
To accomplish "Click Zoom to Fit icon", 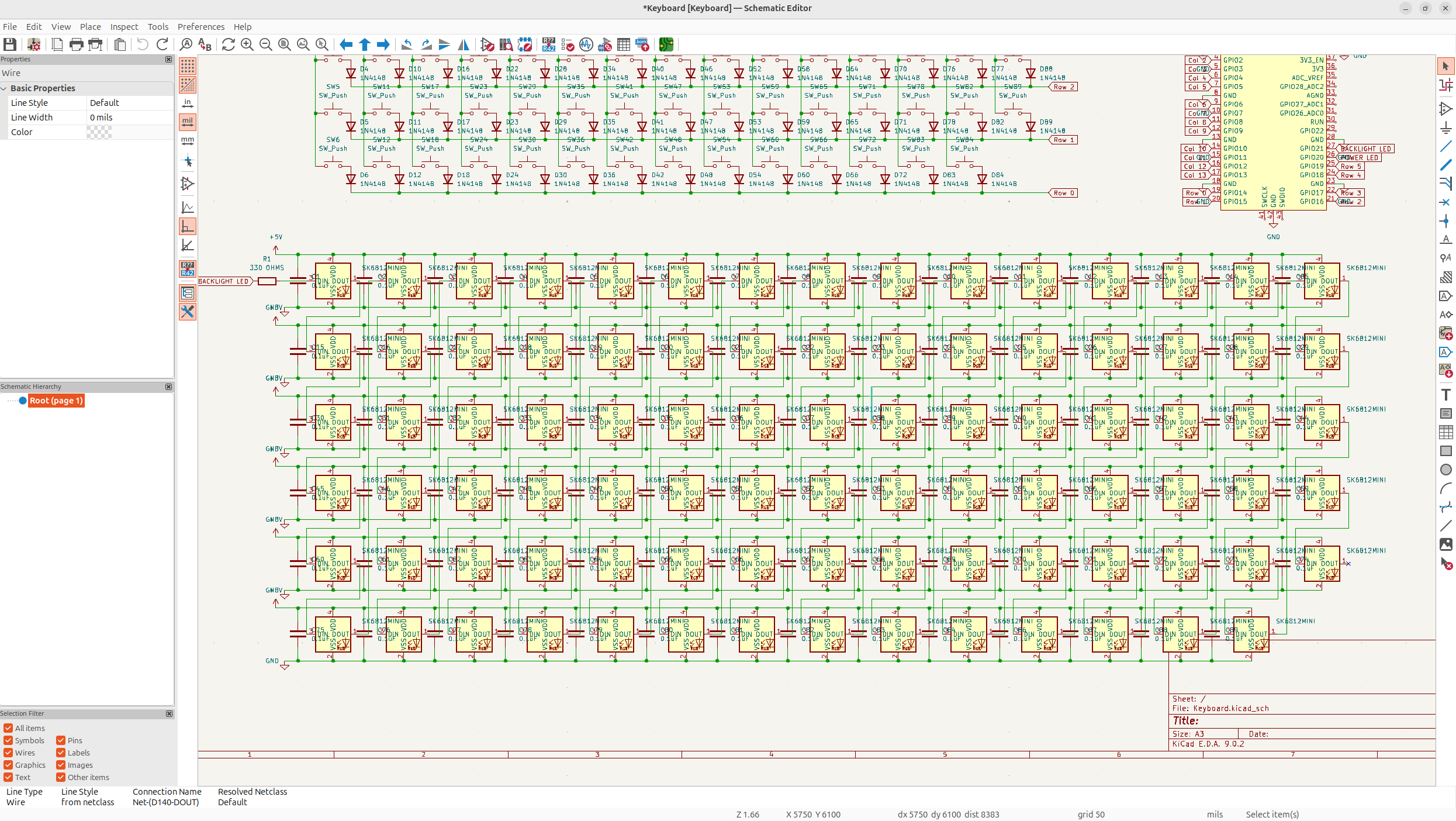I will [285, 44].
